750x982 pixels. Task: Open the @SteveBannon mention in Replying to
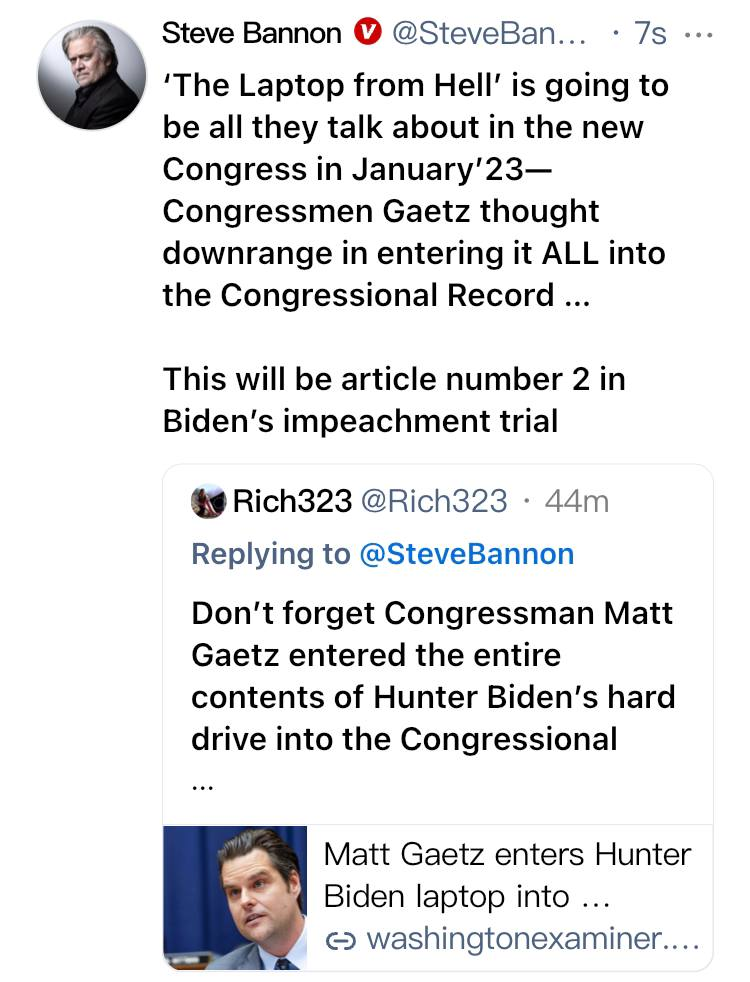pos(466,554)
